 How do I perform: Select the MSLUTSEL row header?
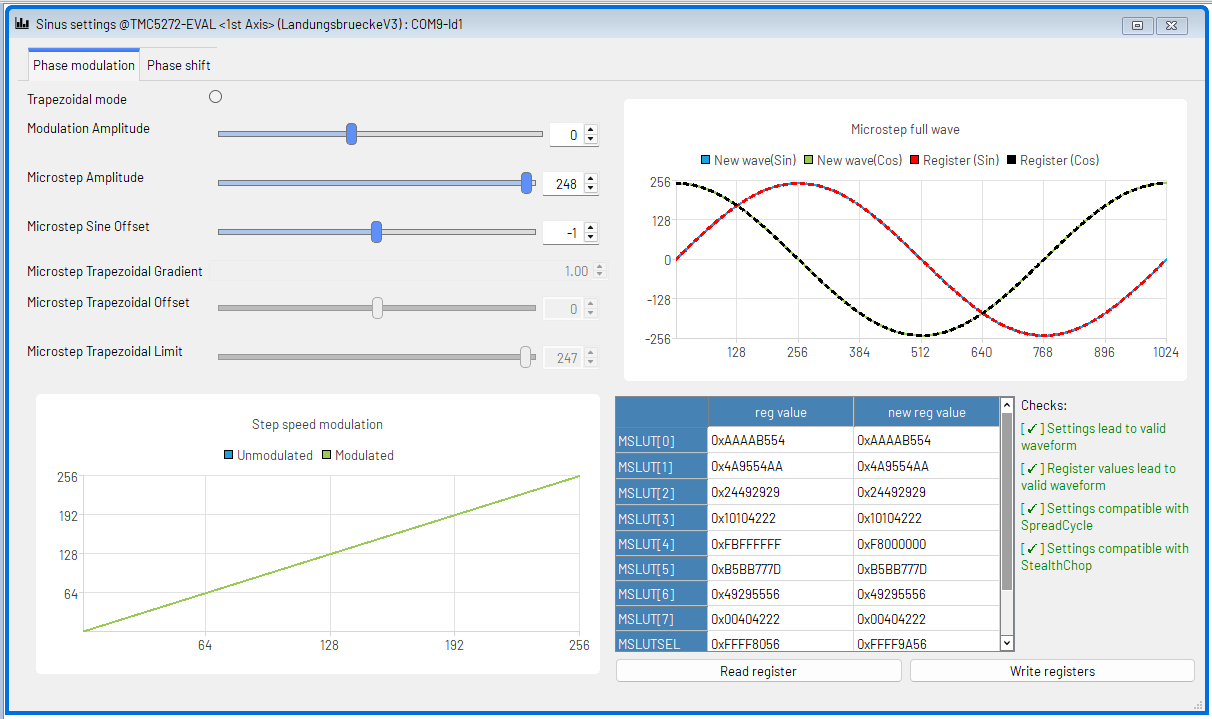(x=662, y=643)
